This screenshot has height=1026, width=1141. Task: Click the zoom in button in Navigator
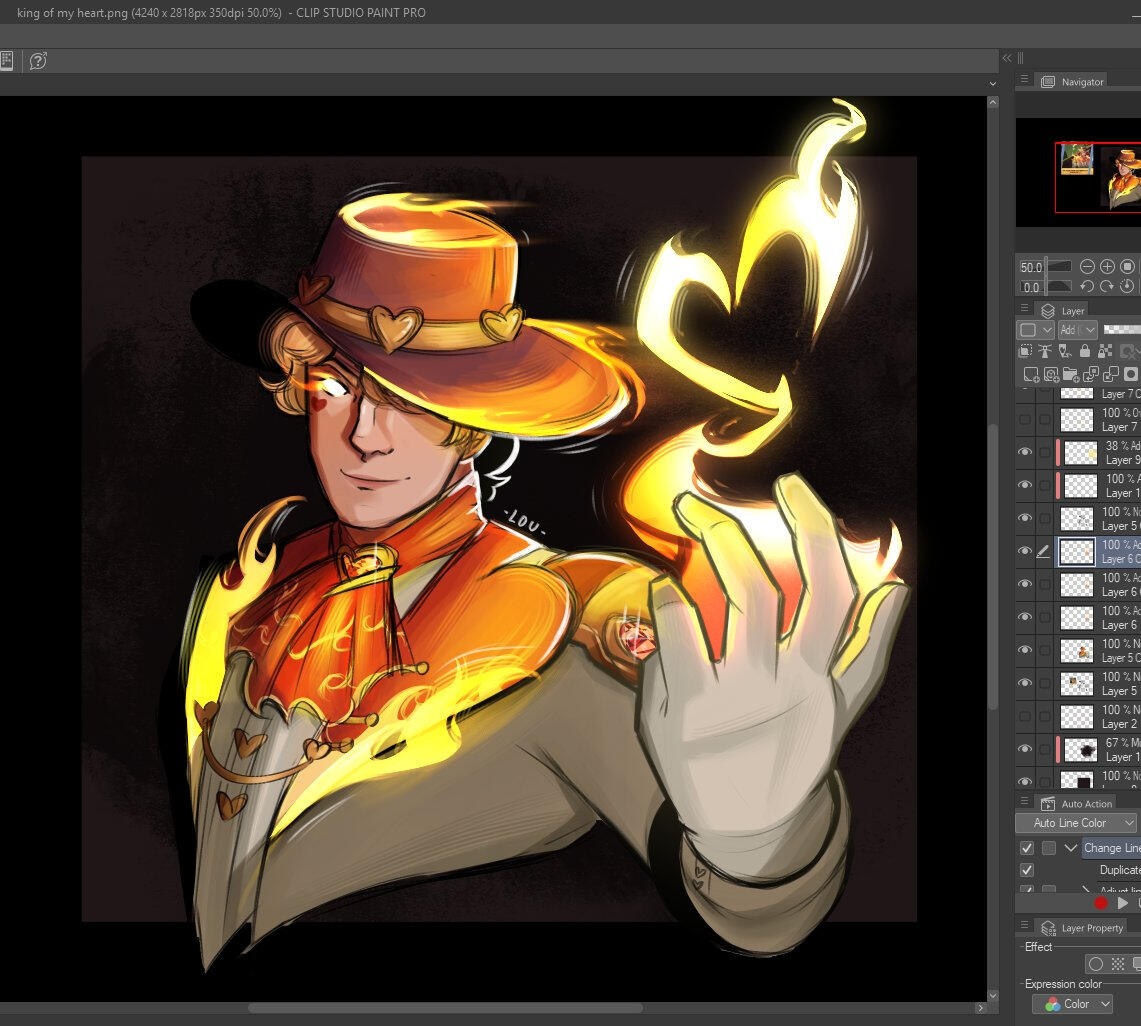tap(1107, 267)
